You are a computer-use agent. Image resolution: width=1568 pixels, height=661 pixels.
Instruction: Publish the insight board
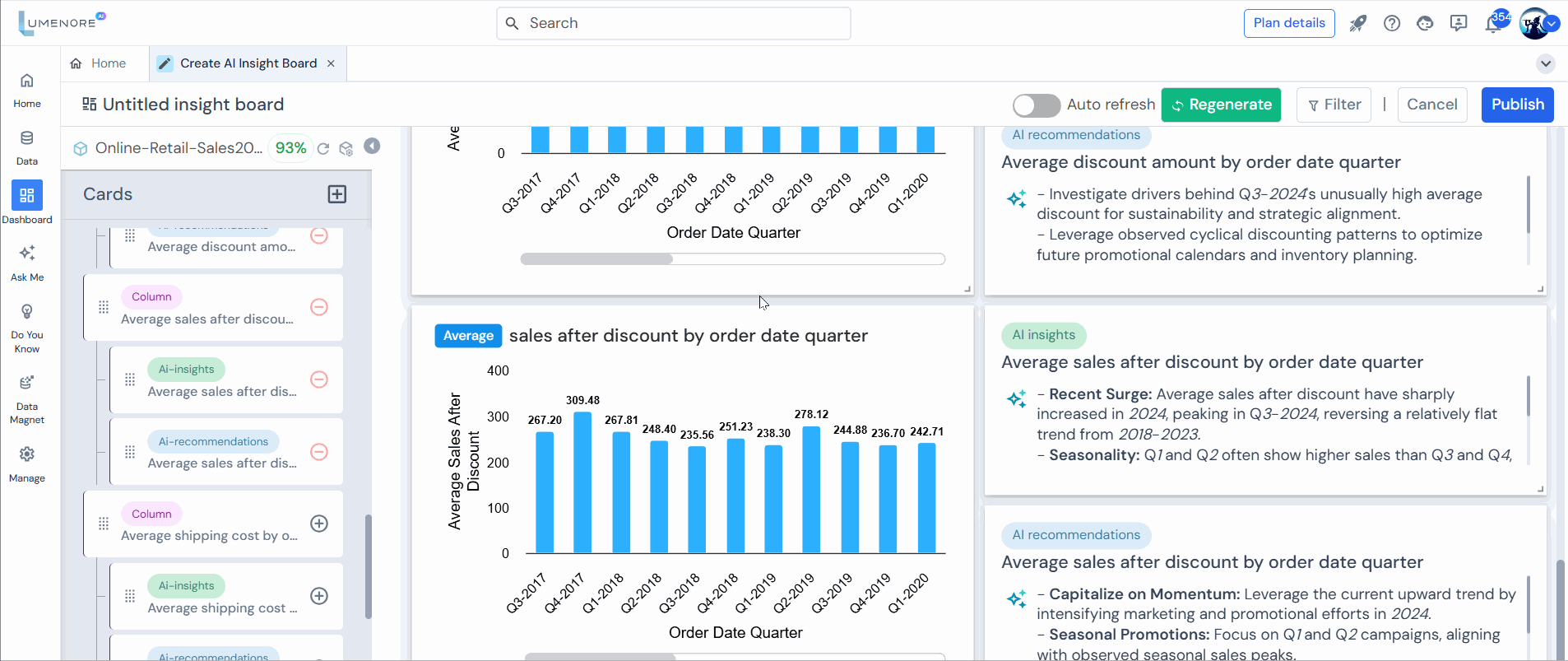click(1517, 105)
